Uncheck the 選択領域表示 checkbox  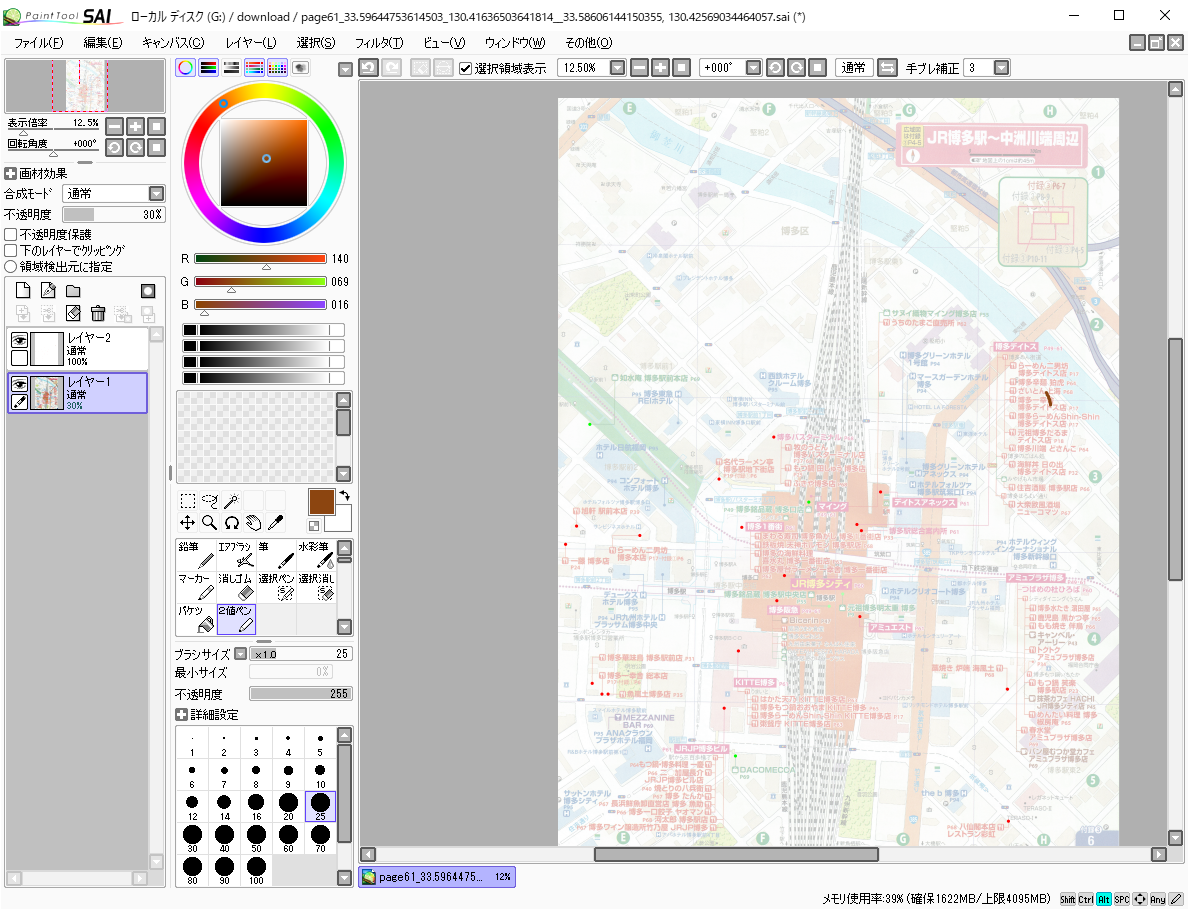coord(465,68)
